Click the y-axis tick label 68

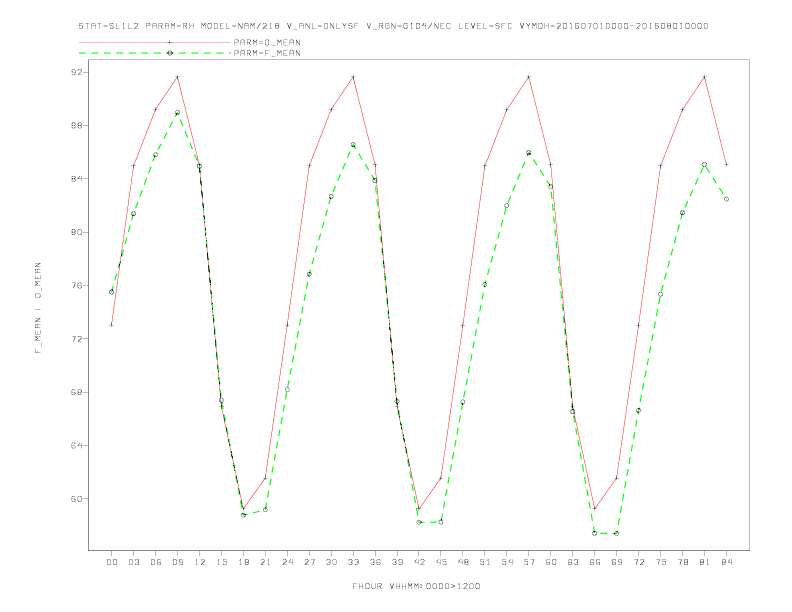click(76, 392)
